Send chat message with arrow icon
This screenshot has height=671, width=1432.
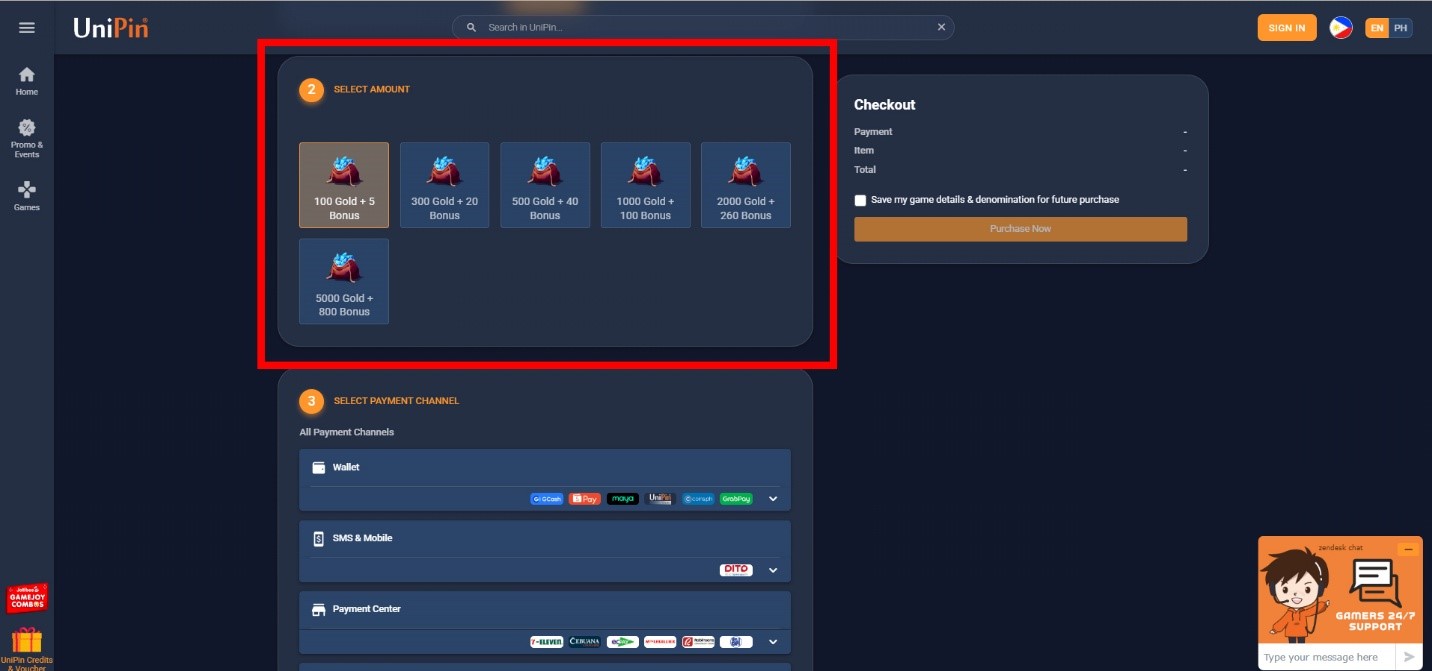click(x=1409, y=657)
